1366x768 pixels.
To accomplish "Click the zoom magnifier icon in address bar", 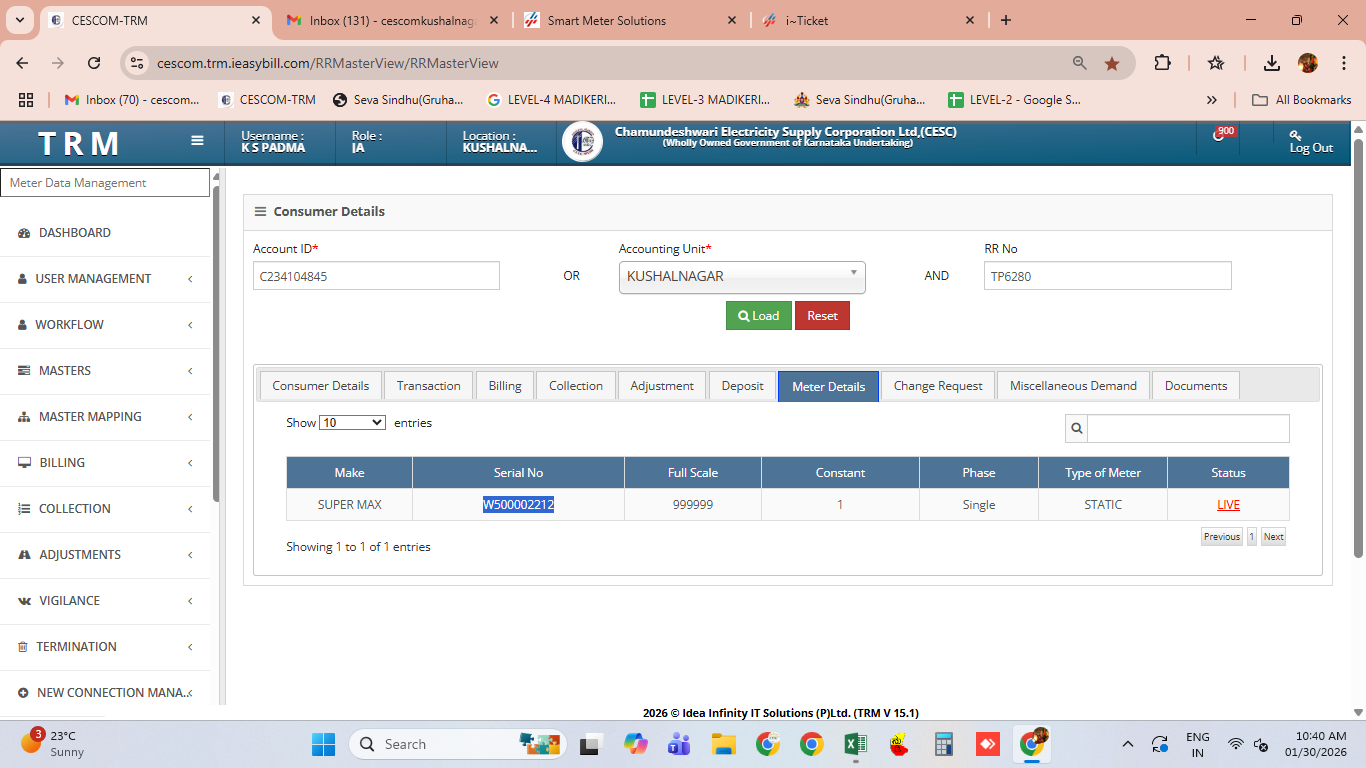I will [x=1080, y=63].
